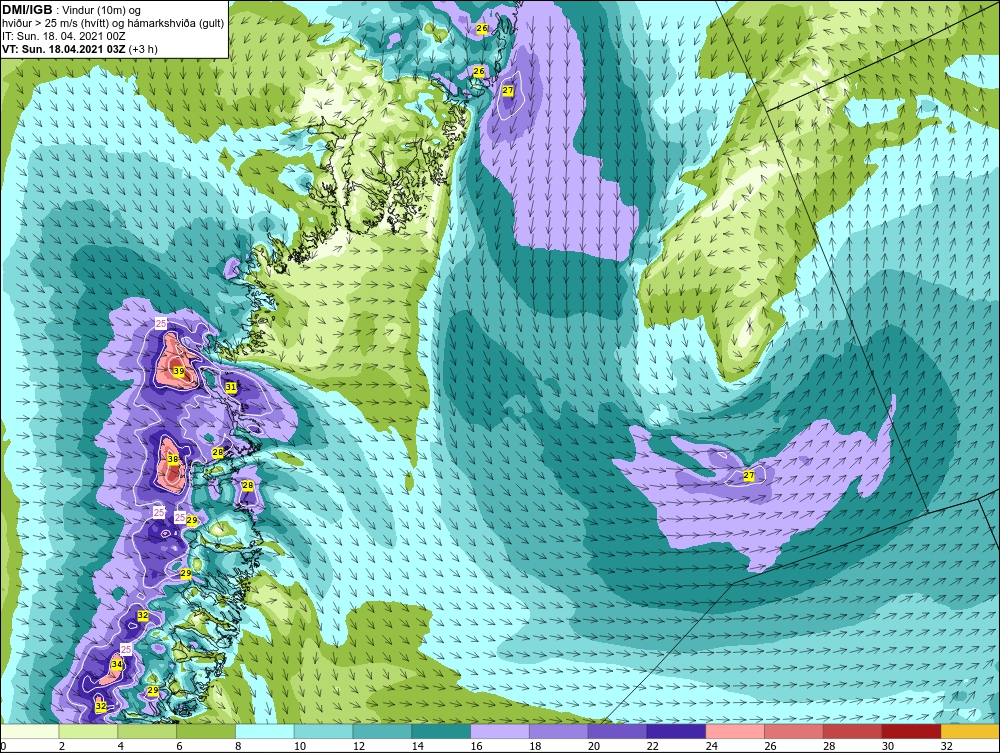Select the salmon 26–28 m/s legend swatch
This screenshot has width=1000, height=753.
point(794,731)
